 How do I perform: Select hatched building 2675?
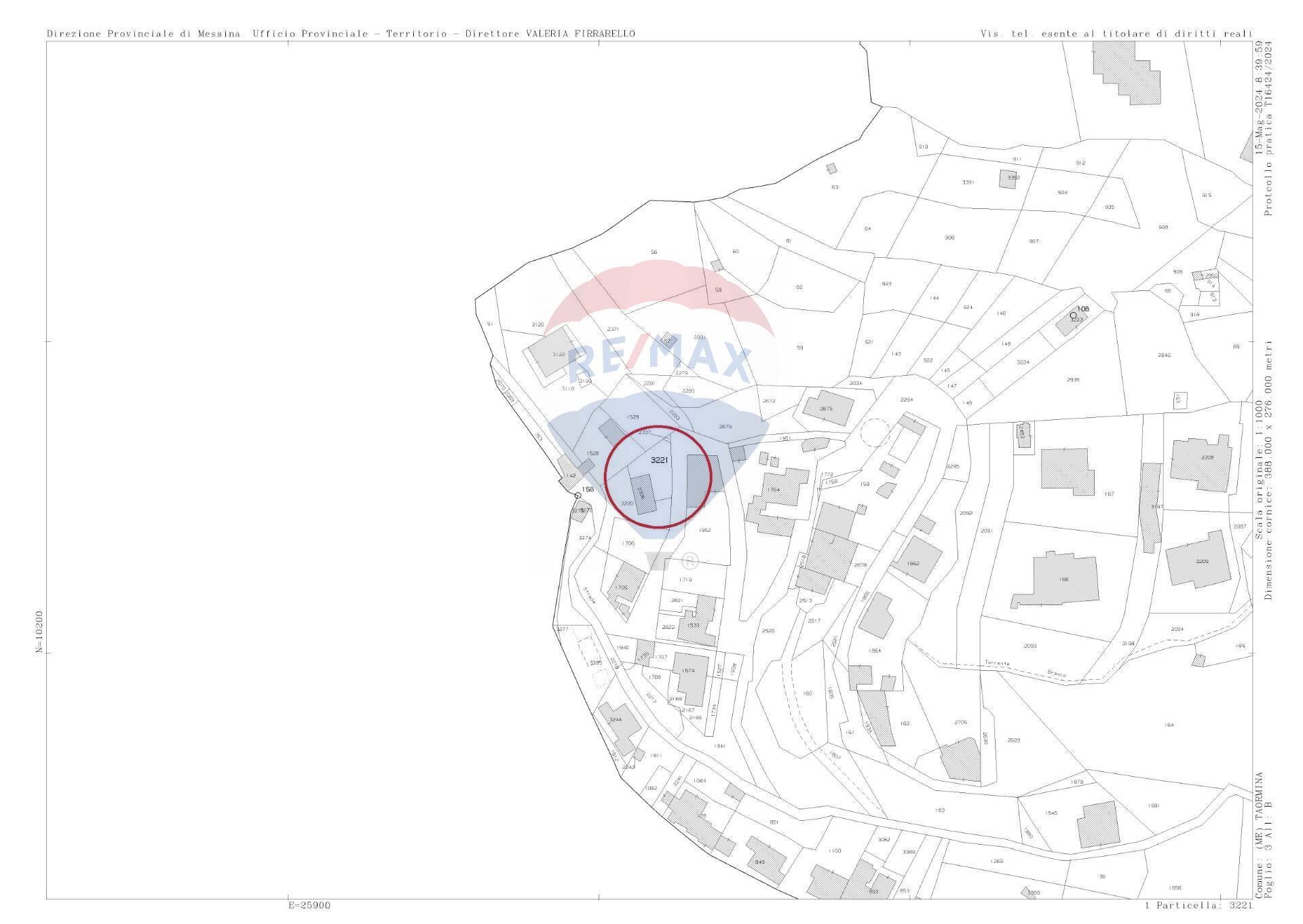coord(827,408)
